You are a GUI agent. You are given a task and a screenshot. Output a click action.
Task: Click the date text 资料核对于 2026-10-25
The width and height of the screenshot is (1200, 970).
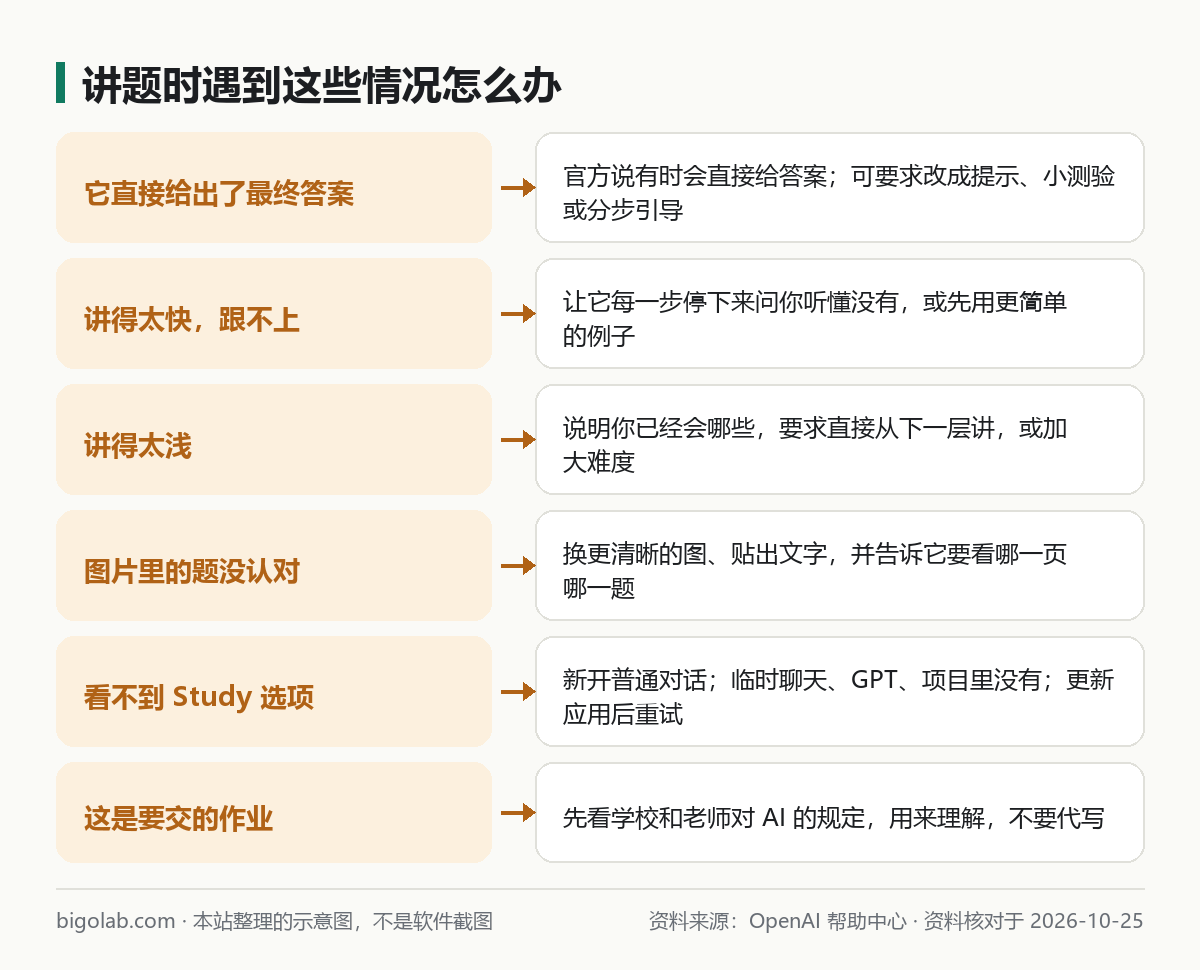[x=1033, y=921]
